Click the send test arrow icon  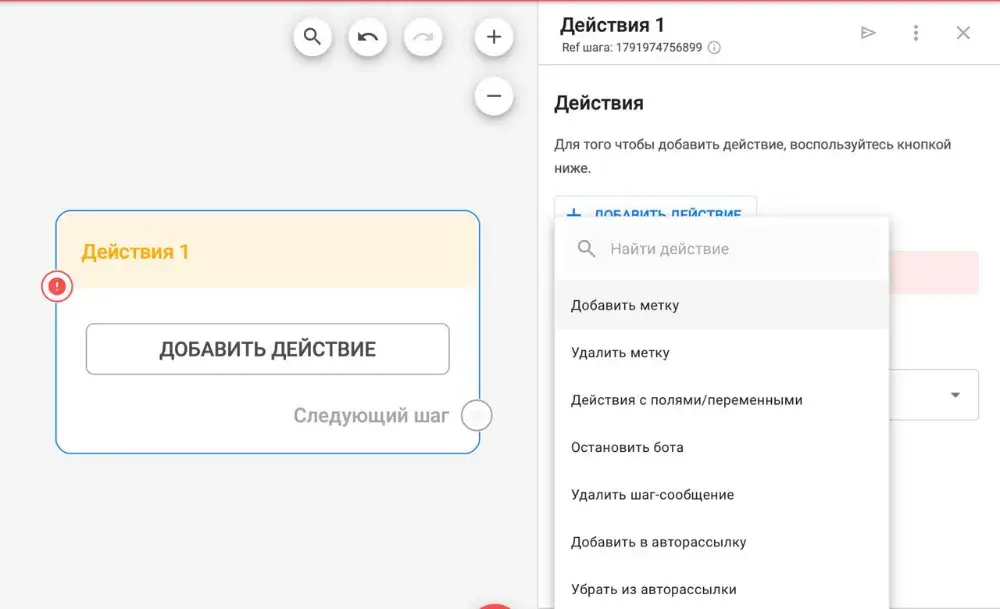[868, 33]
